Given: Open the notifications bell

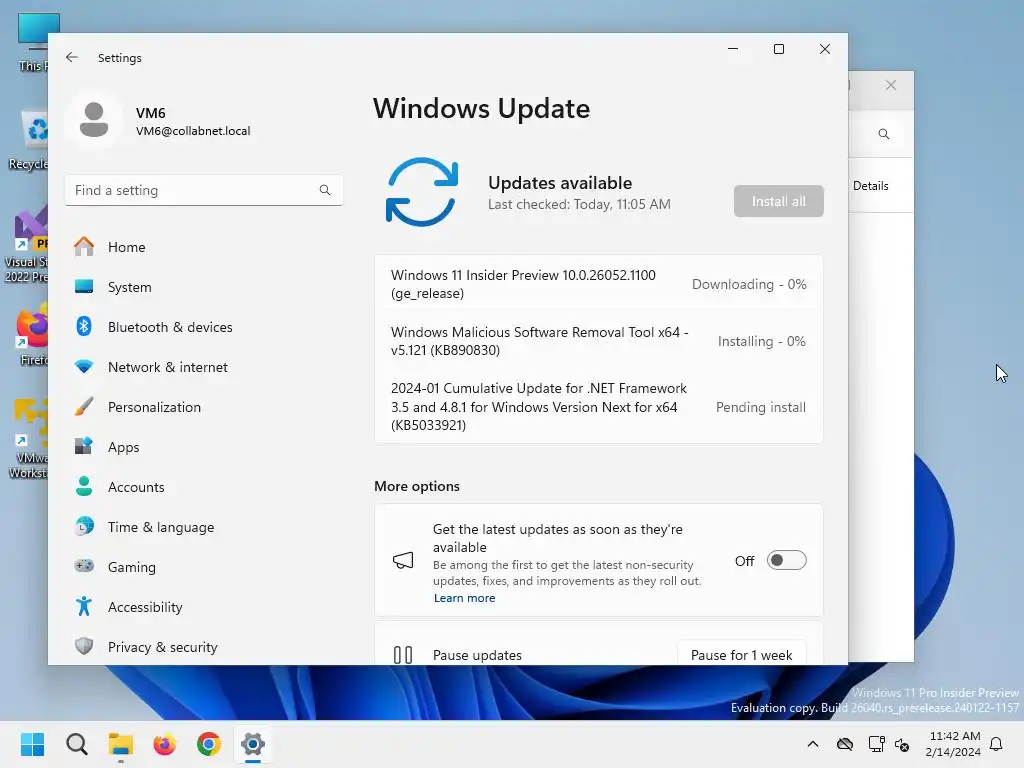Looking at the screenshot, I should [x=997, y=744].
